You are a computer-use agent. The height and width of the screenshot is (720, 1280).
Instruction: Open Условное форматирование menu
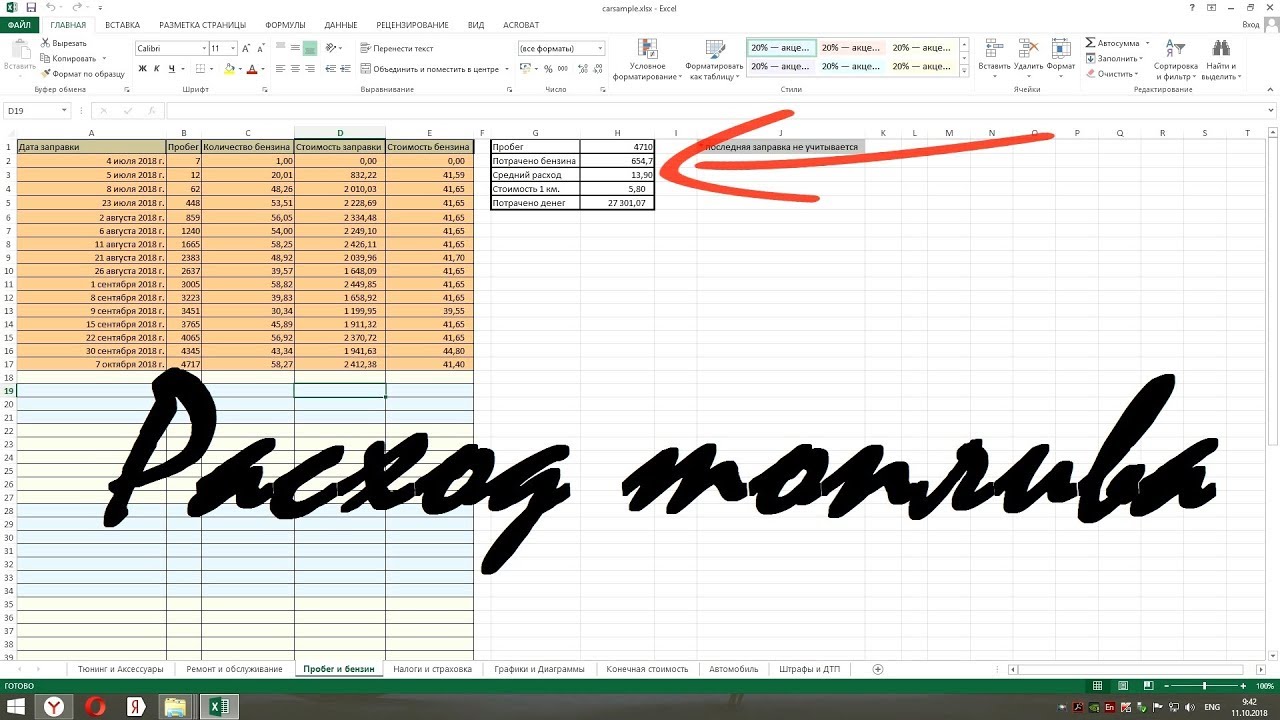tap(648, 60)
